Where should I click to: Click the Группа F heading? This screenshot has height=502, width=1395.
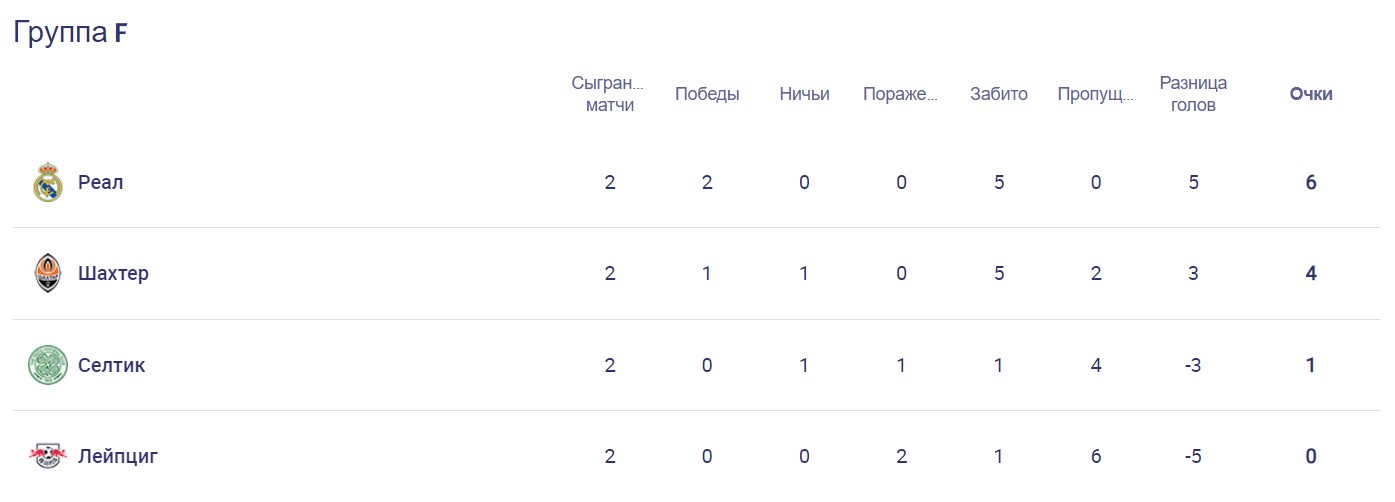tap(71, 33)
